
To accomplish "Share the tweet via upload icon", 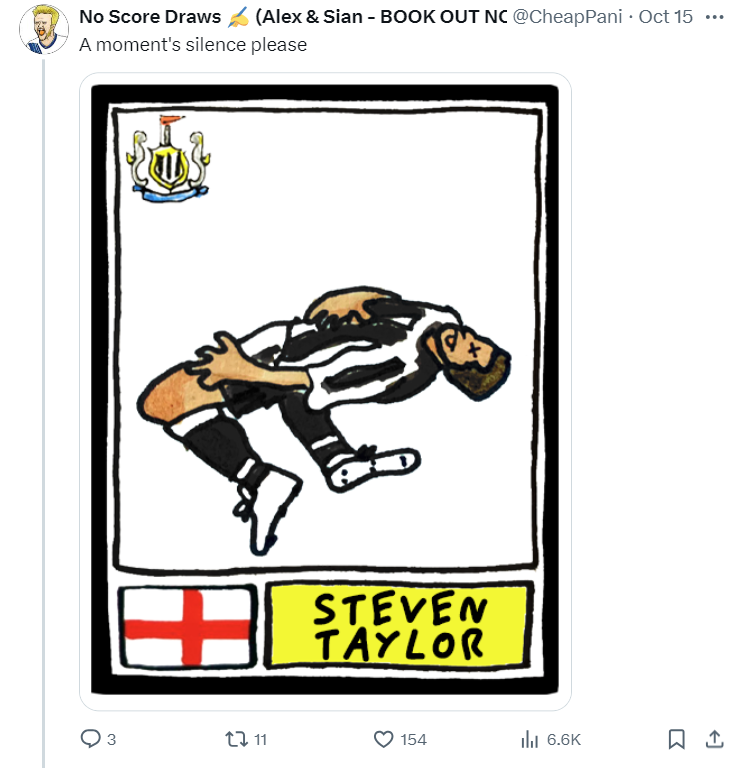I will 714,739.
